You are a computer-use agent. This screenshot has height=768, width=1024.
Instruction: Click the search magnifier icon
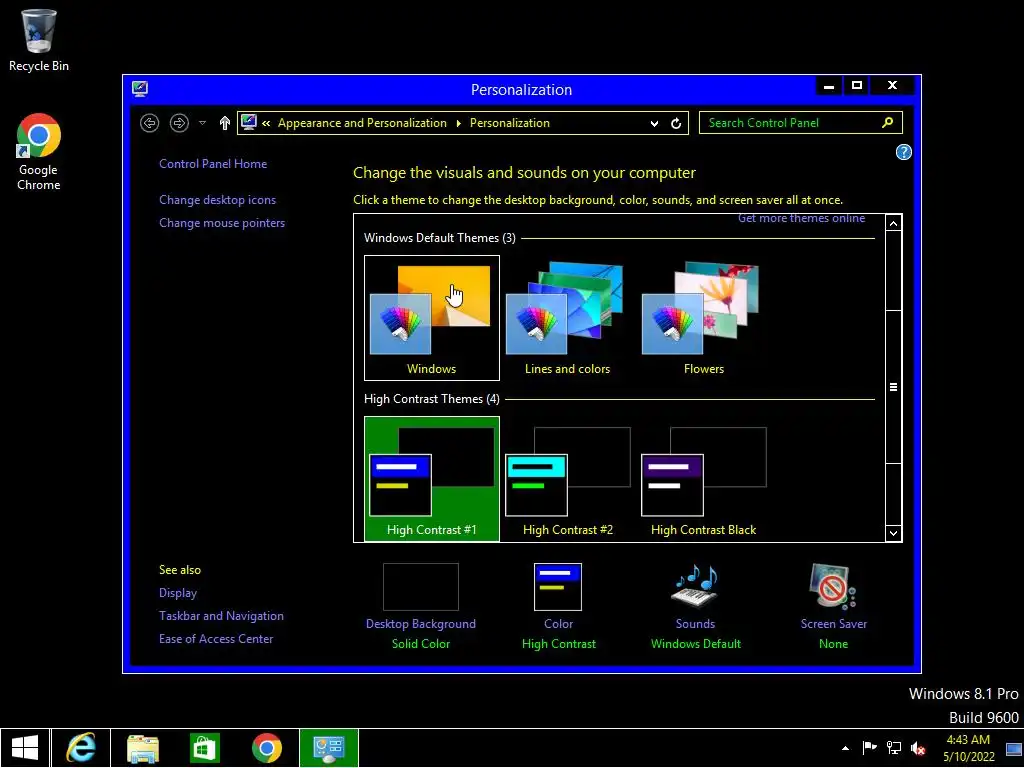[888, 122]
